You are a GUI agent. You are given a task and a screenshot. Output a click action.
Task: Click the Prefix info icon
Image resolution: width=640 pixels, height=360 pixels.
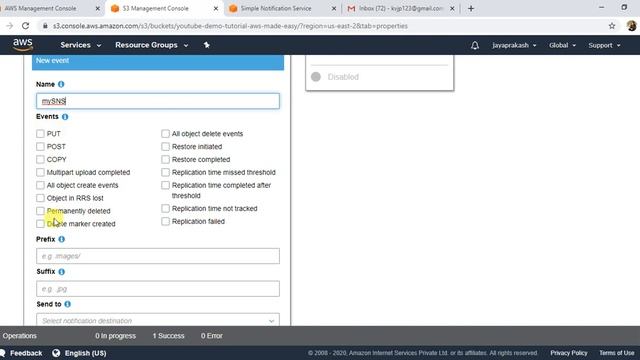[x=62, y=239]
